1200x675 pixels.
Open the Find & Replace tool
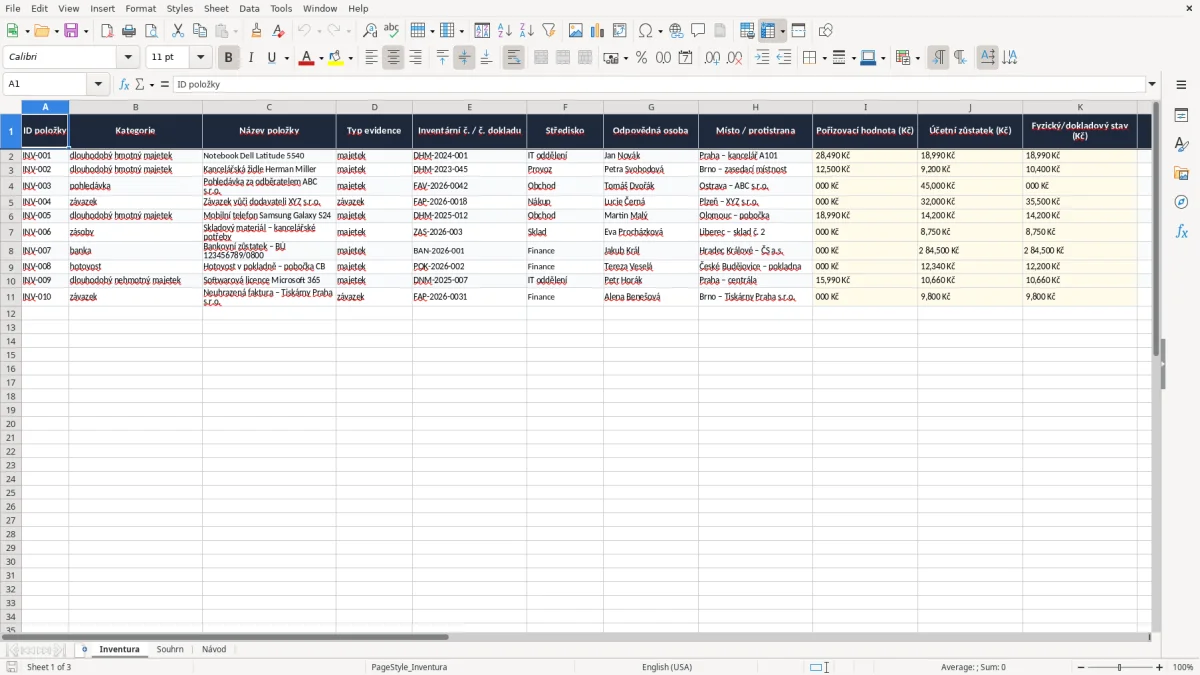[370, 31]
